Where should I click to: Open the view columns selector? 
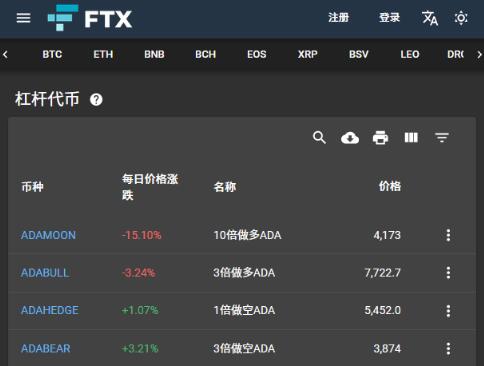pos(411,137)
